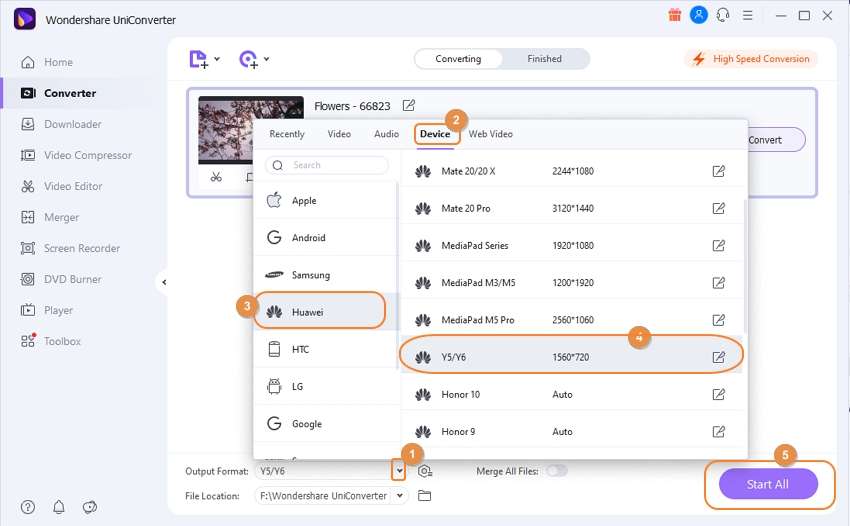Switch to the Video format tab
The image size is (850, 526).
pos(339,133)
